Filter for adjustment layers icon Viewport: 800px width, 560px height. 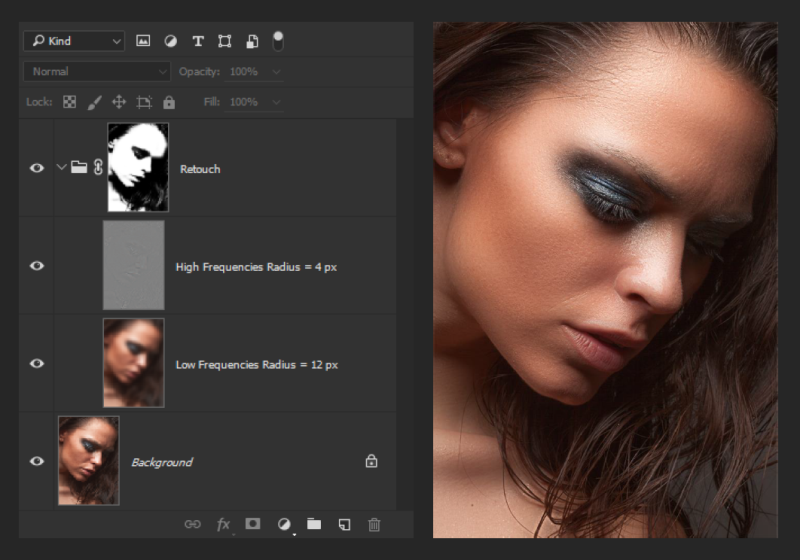click(170, 41)
